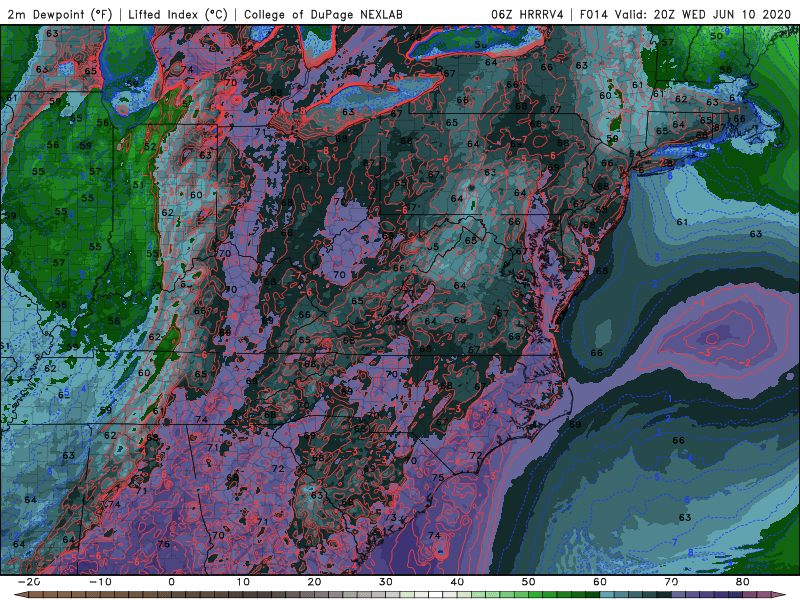
Task: Click the '76' dewpoint value on the map
Action: coord(164,544)
